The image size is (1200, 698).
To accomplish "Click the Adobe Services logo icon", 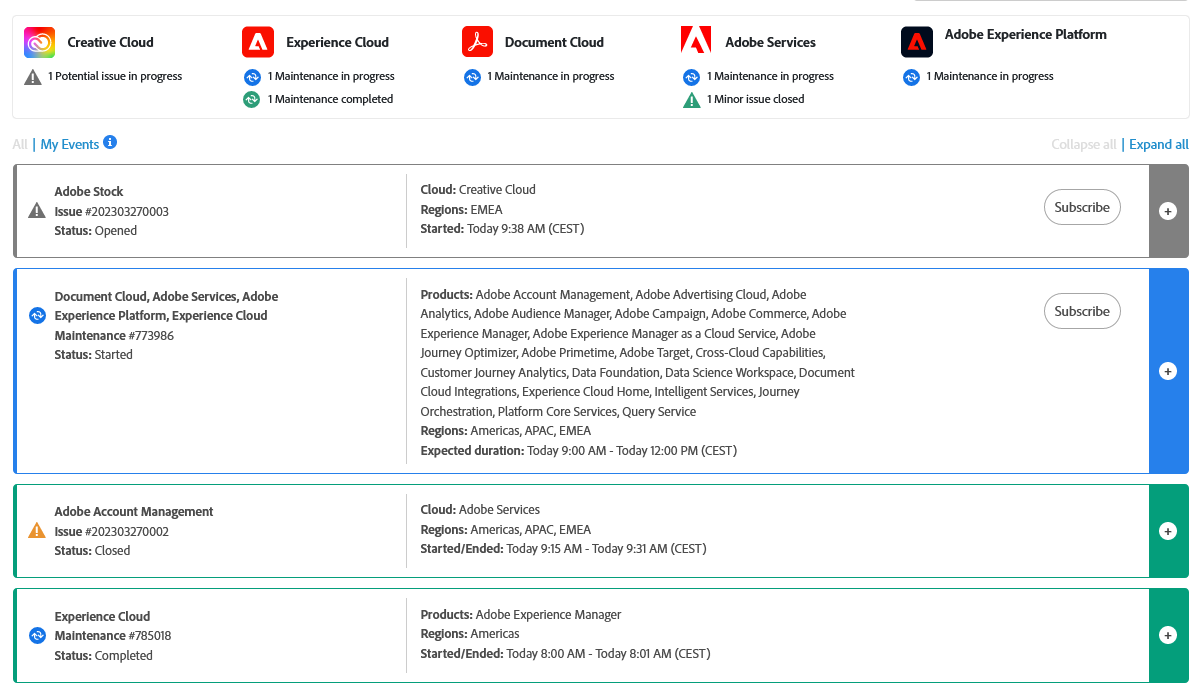I will tap(694, 41).
